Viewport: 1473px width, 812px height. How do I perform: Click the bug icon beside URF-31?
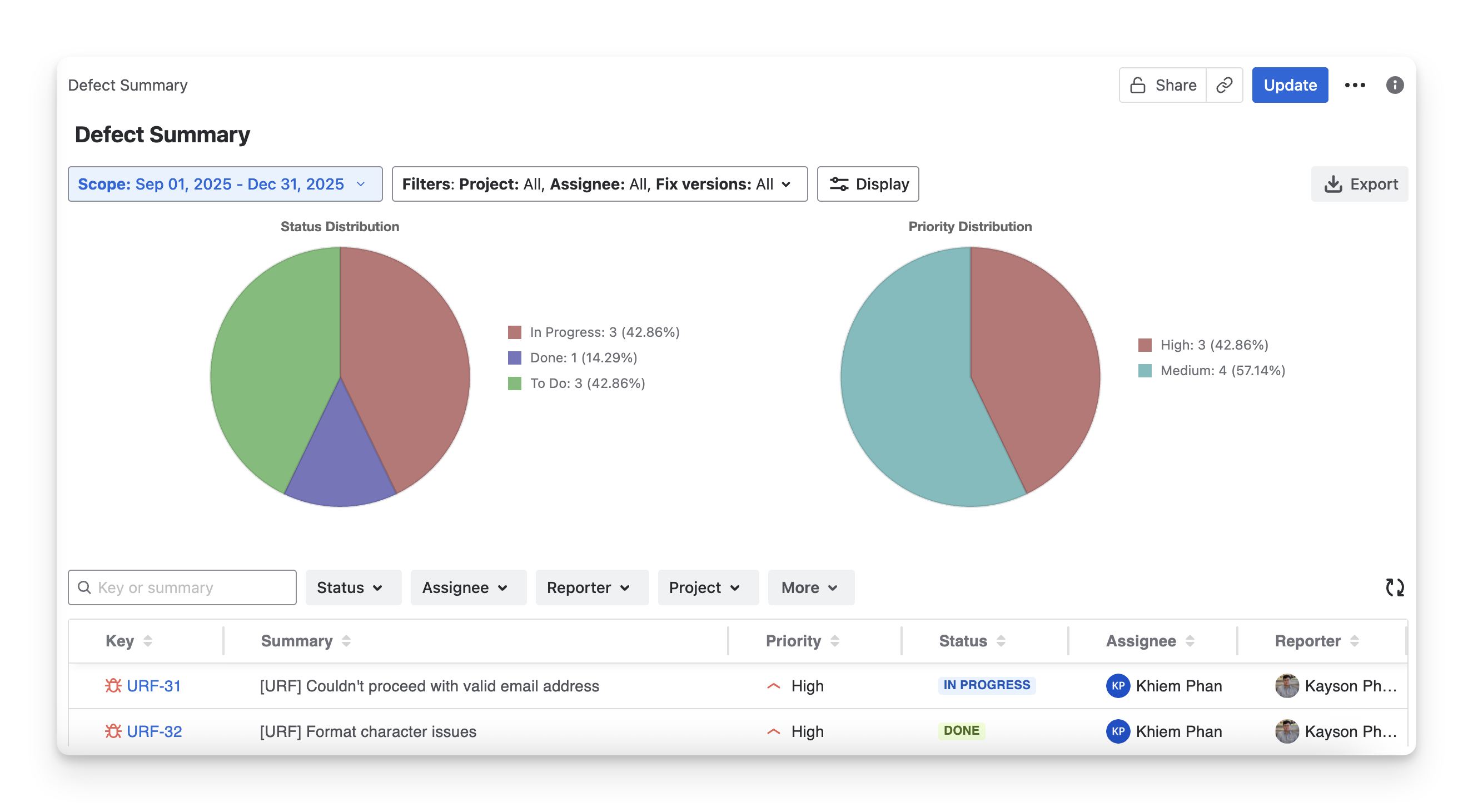click(x=113, y=685)
